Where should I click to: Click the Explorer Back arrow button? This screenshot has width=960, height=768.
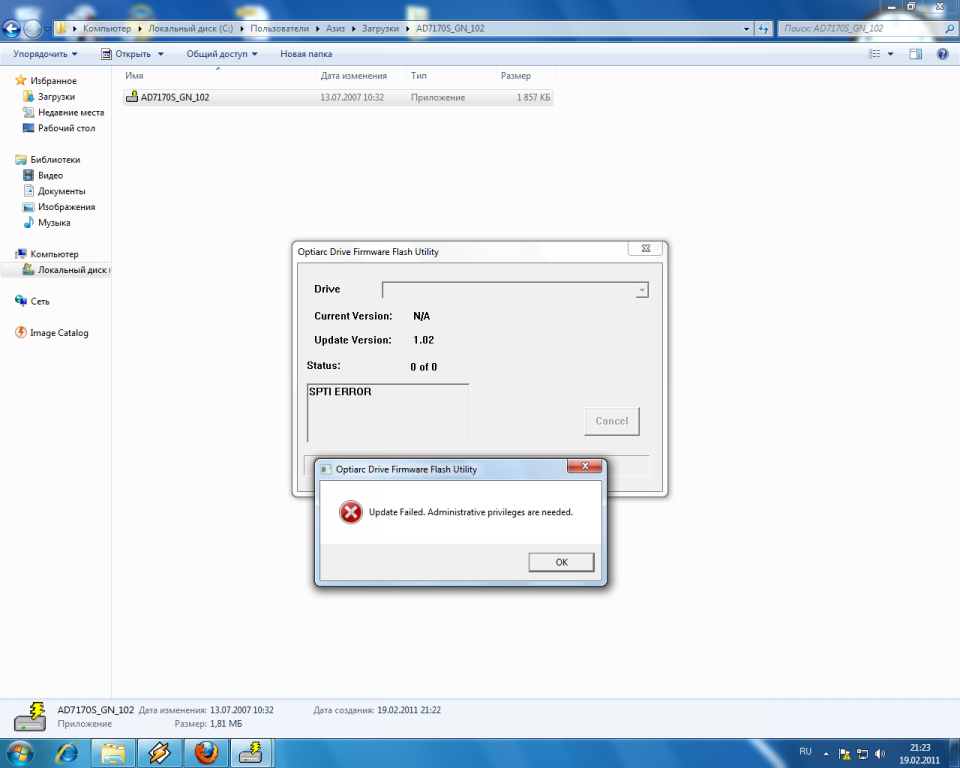point(12,28)
